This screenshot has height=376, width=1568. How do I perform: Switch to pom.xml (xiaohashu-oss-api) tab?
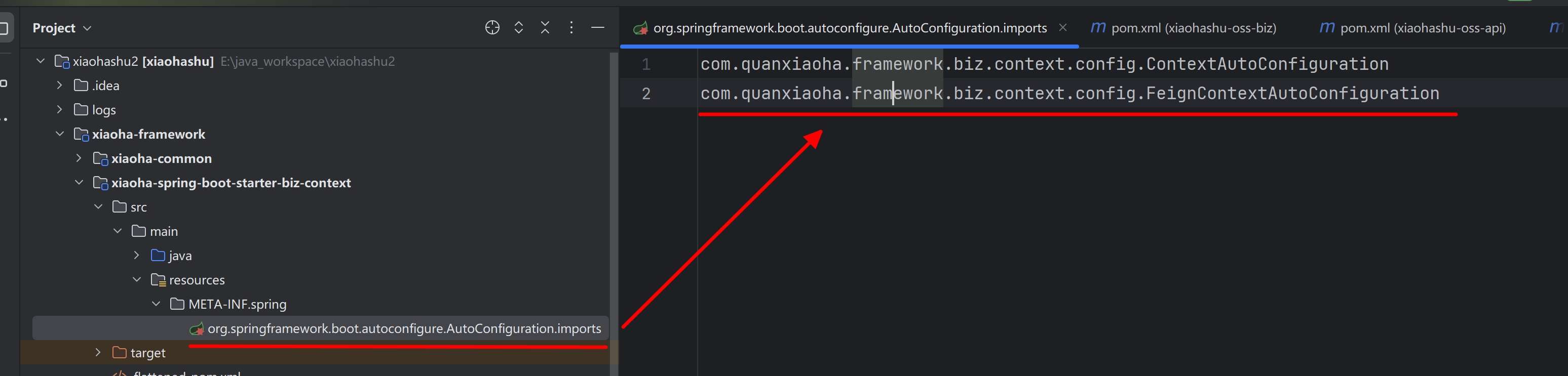(1412, 28)
